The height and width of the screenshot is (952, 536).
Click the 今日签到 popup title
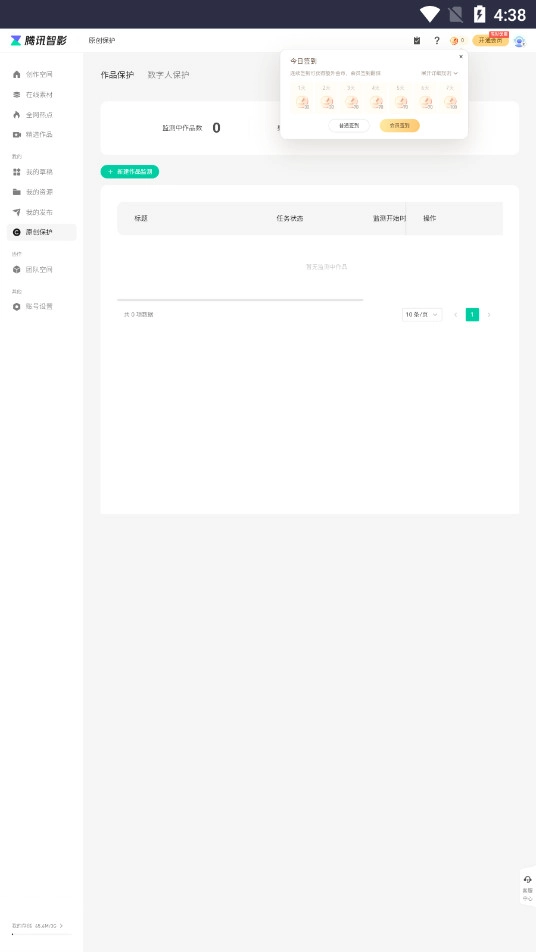303,61
